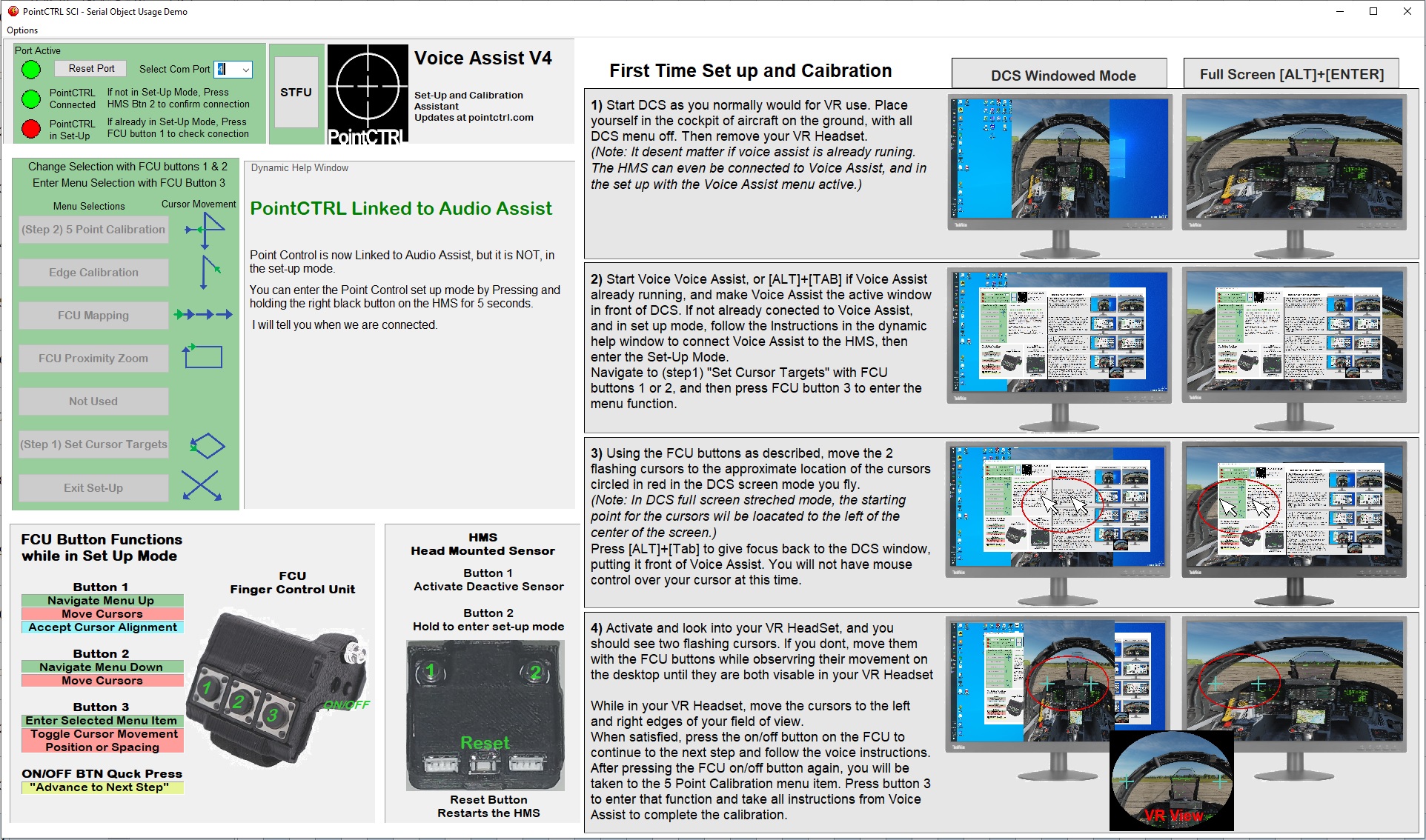This screenshot has width=1426, height=840.
Task: Click the Reset Button Restarts the HMS text
Action: [x=488, y=807]
